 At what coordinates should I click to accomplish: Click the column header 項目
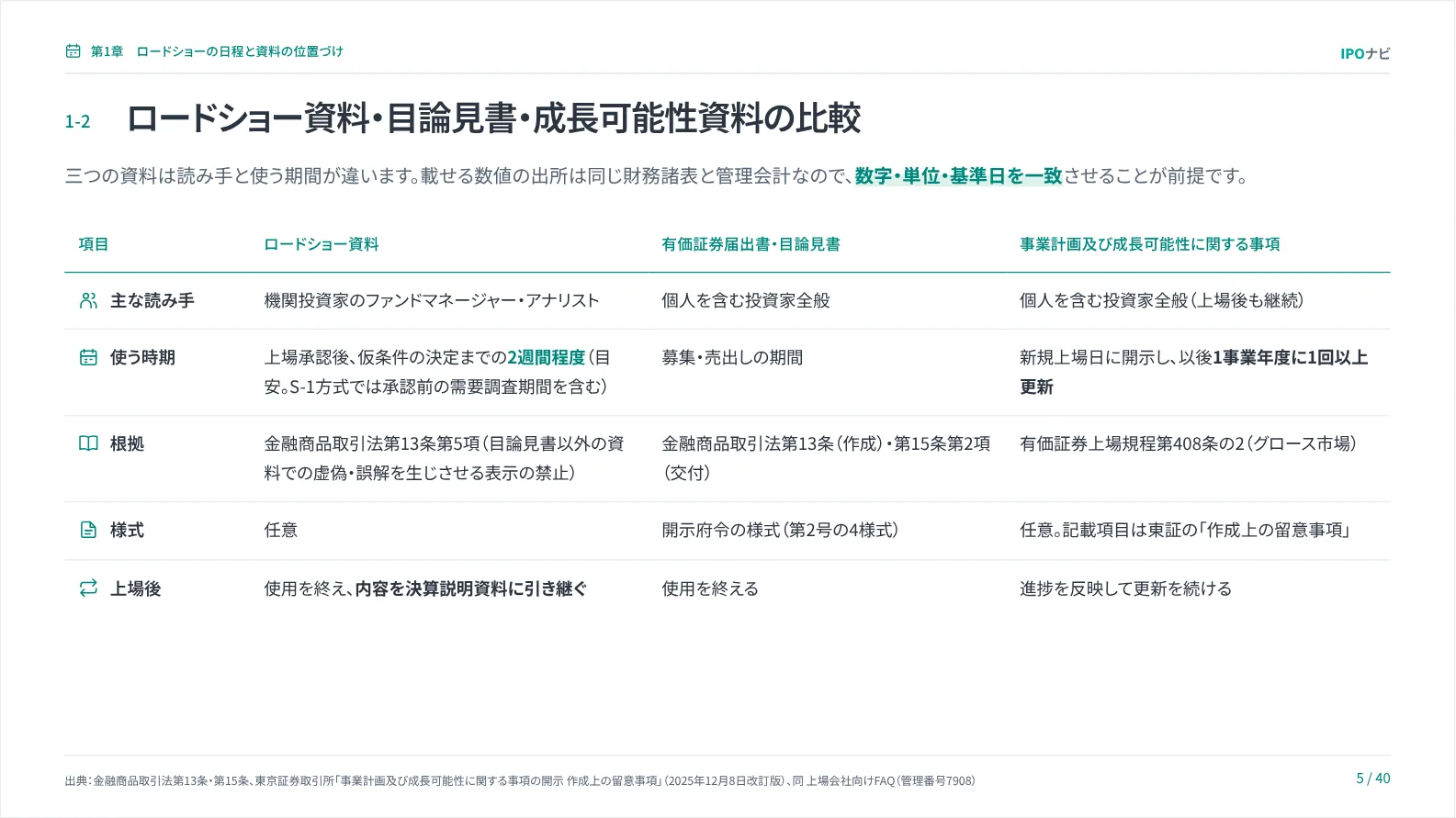[x=94, y=244]
